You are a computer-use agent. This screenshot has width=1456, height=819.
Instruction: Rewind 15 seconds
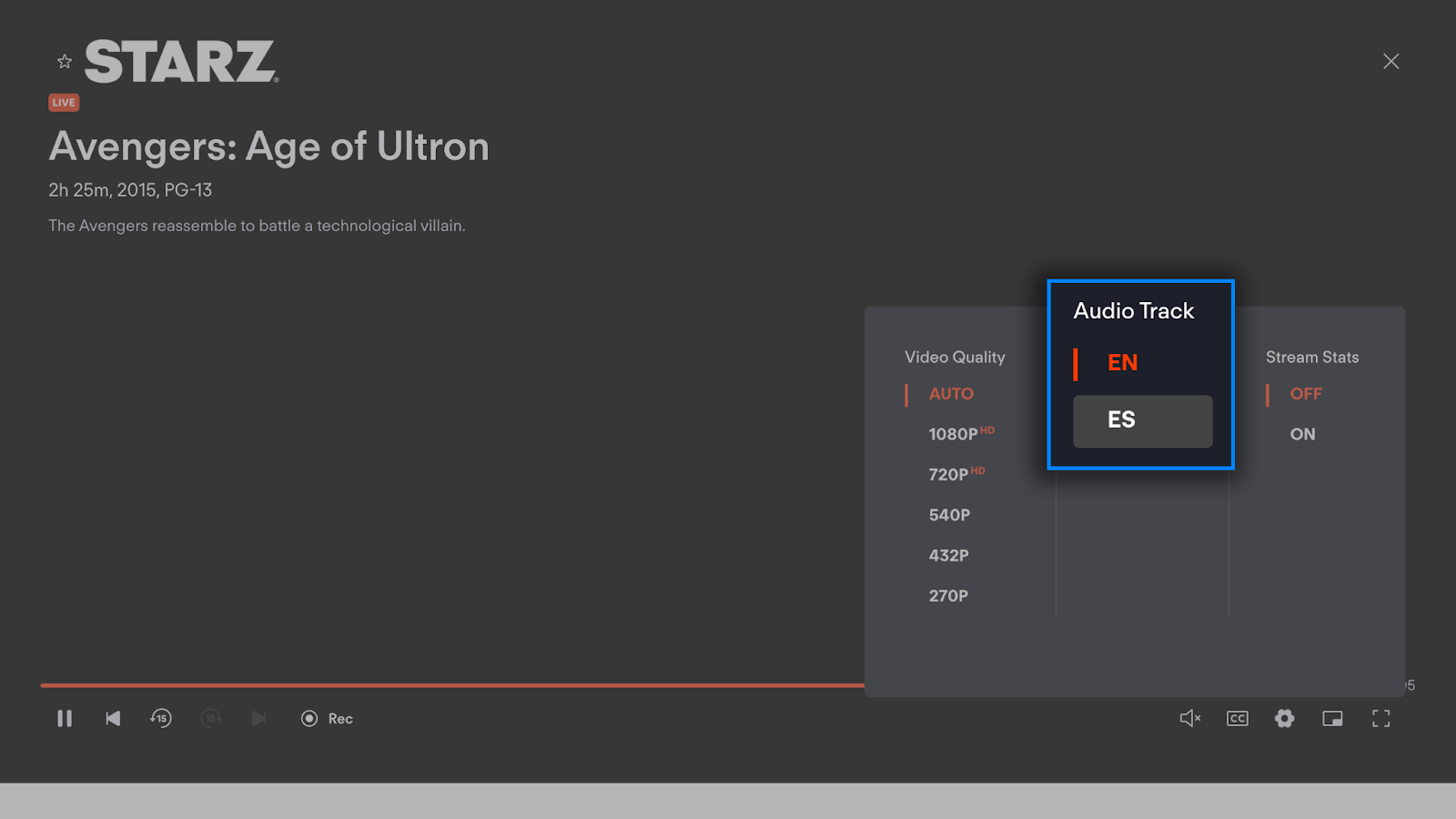click(161, 719)
